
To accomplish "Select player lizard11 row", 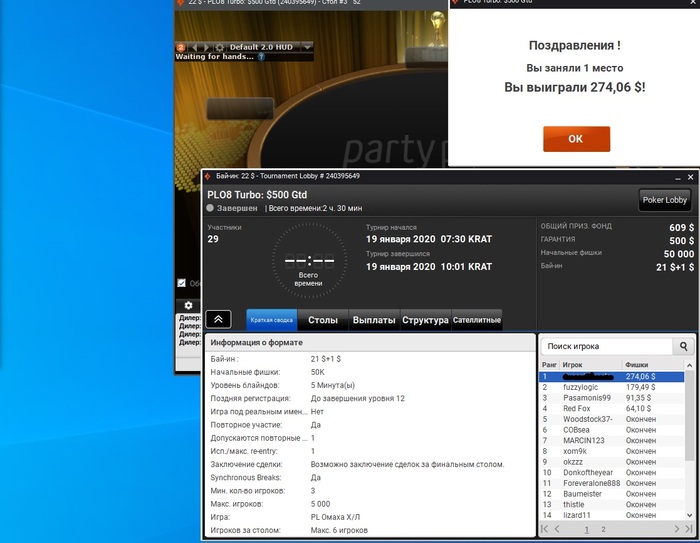I will coord(612,515).
